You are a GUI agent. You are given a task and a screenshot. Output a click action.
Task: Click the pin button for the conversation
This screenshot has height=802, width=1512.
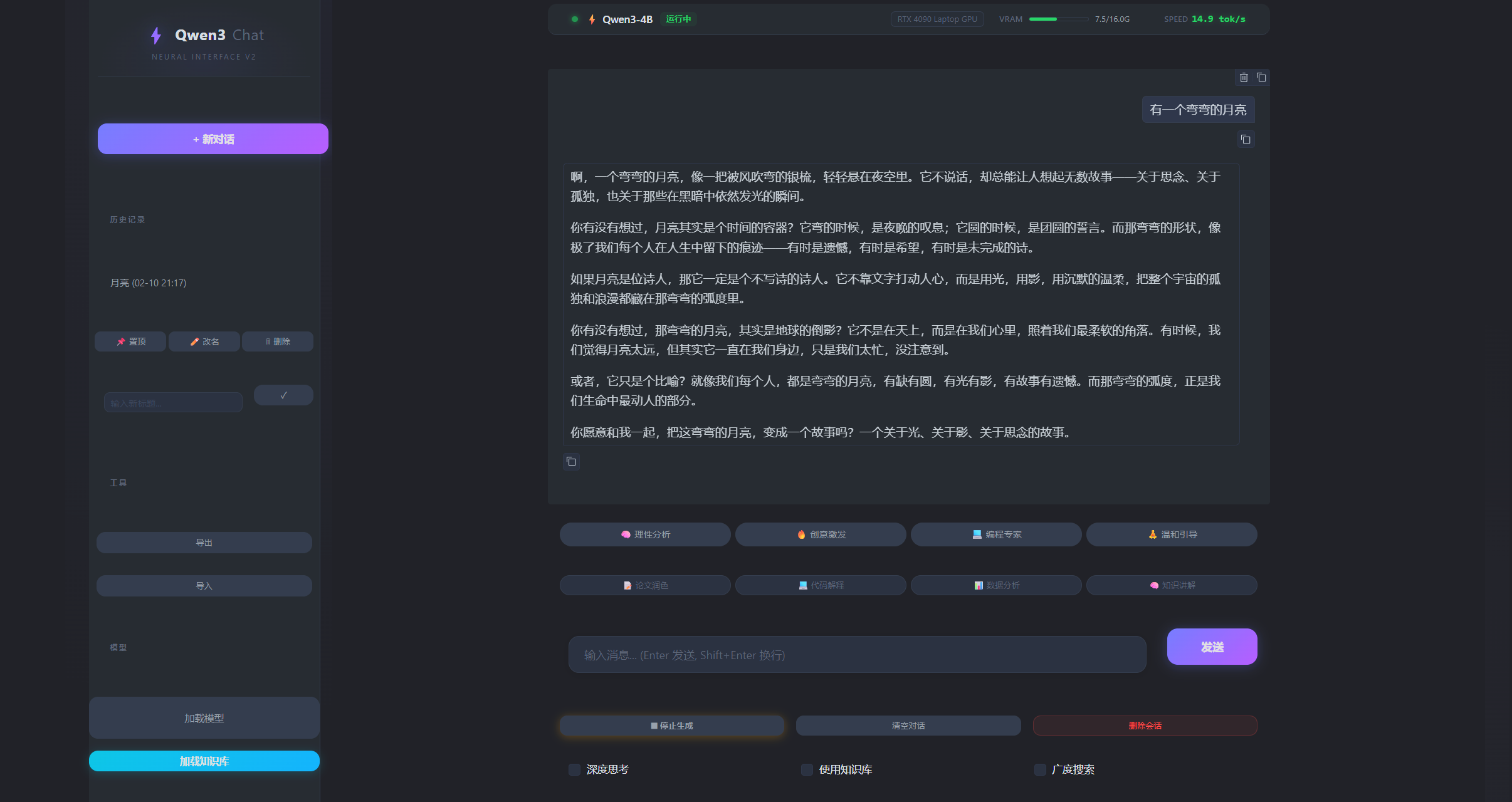(130, 341)
